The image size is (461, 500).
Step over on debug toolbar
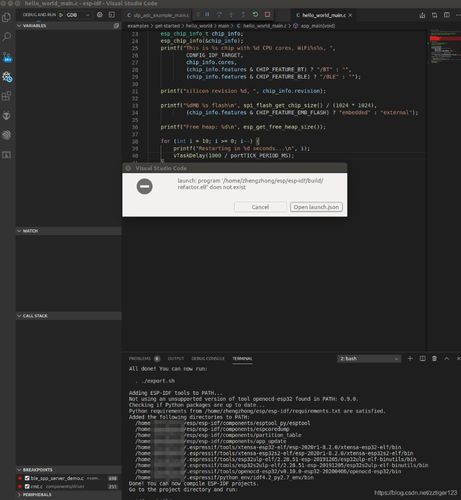pyautogui.click(x=219, y=15)
